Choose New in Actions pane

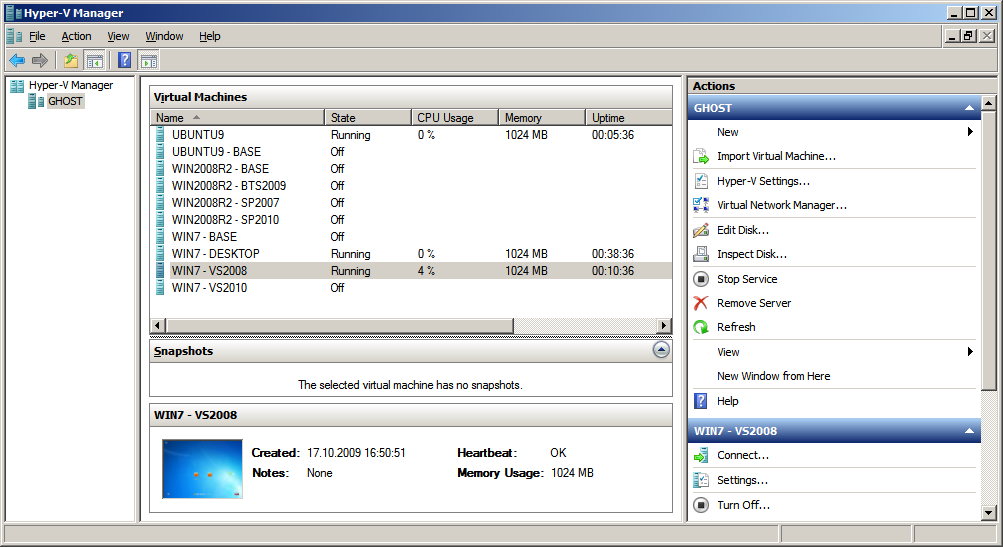pos(727,132)
